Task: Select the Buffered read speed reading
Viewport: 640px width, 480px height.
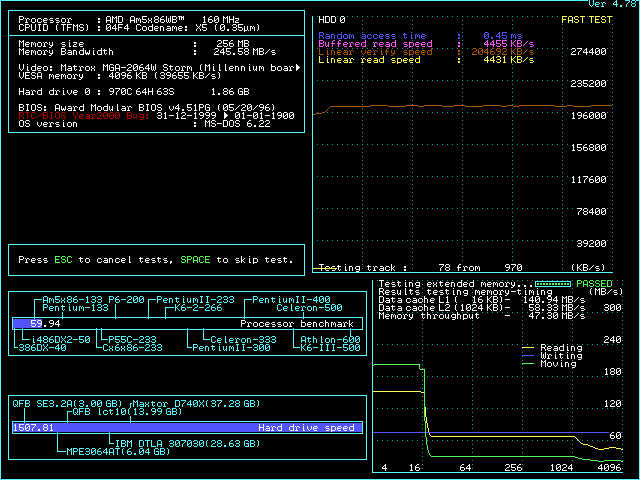Action: [426, 44]
